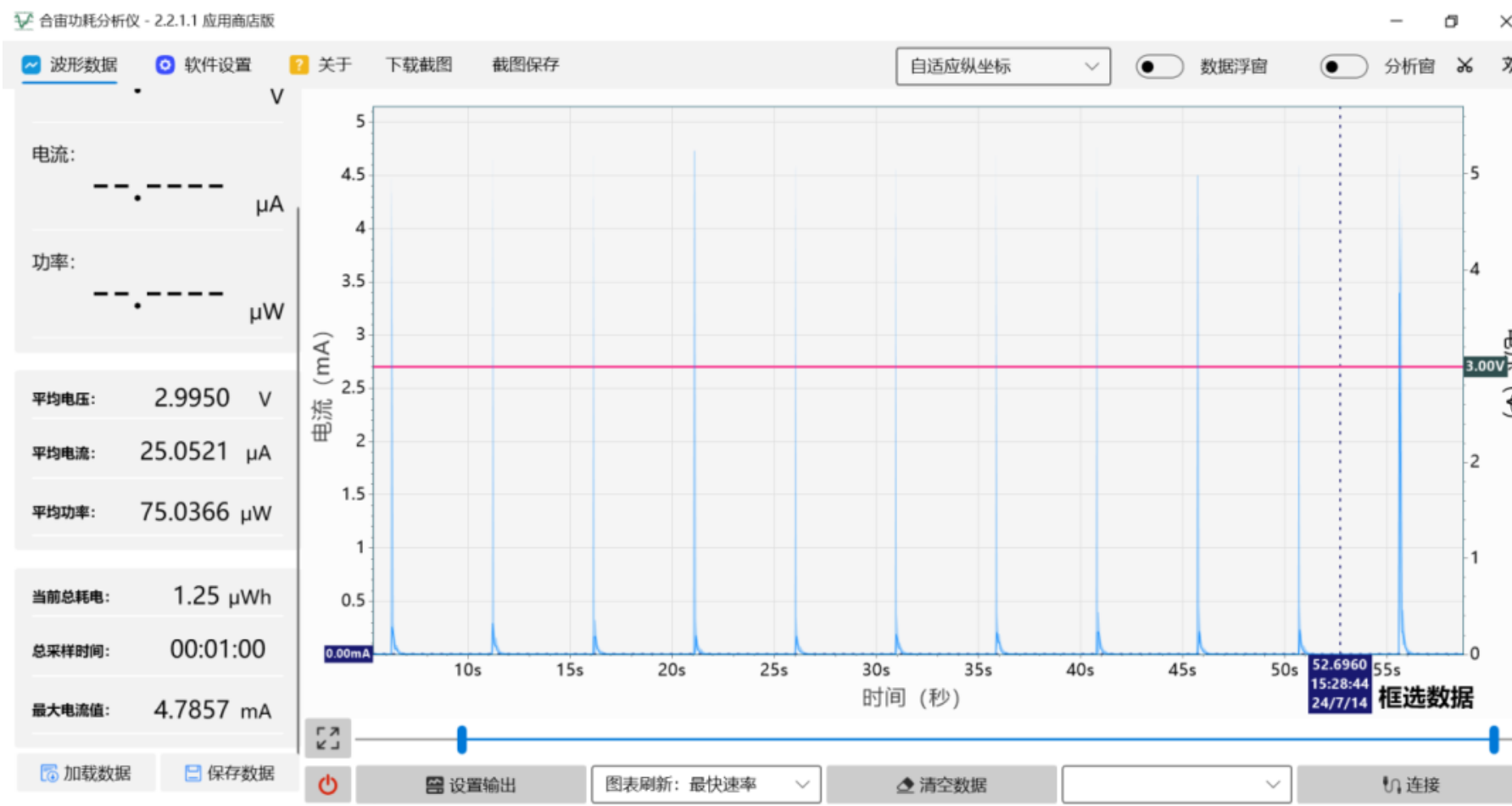
Task: Click 下载截图 in the top bar
Action: coord(419,64)
